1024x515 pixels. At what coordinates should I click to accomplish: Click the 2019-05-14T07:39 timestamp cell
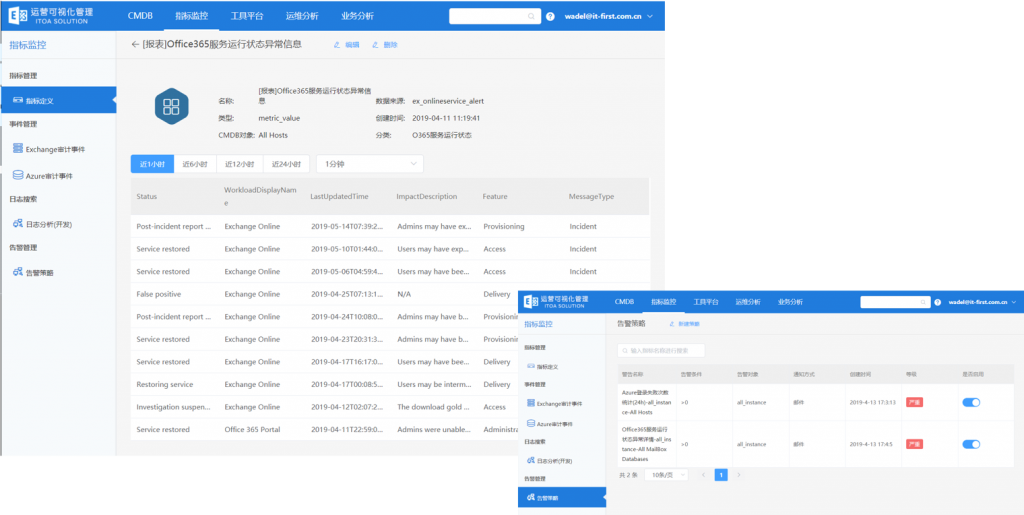pos(347,226)
